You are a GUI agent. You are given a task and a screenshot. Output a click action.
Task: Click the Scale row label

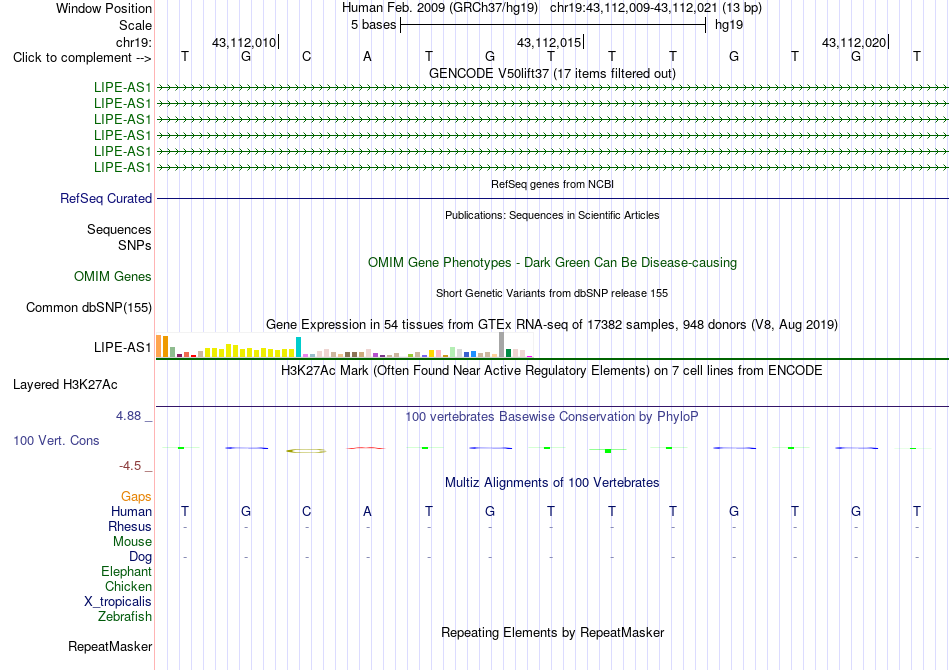pyautogui.click(x=136, y=25)
